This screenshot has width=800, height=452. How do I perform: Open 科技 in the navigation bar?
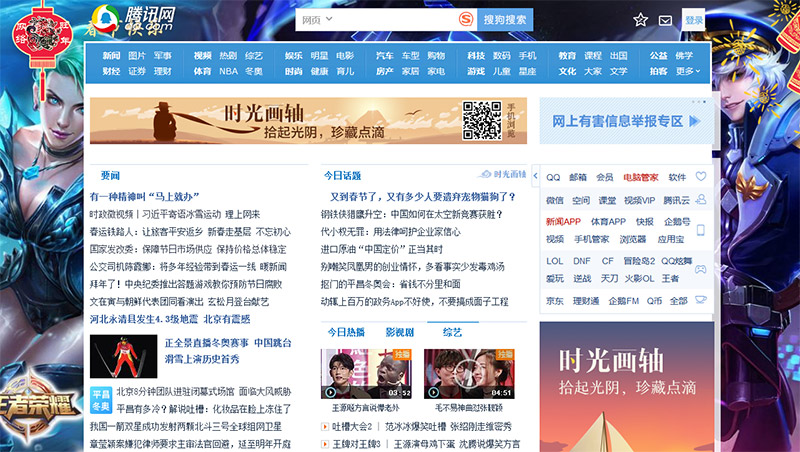click(476, 56)
